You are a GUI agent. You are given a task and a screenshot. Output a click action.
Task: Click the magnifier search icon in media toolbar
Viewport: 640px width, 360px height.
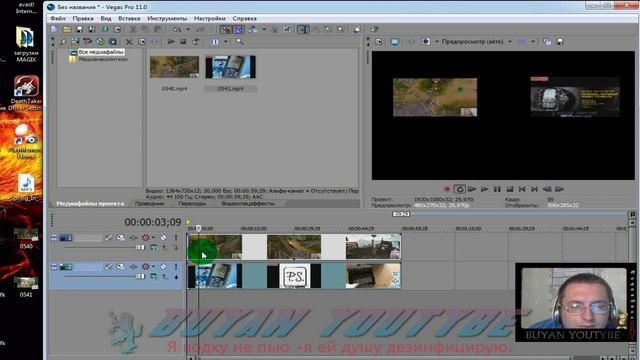pos(240,42)
